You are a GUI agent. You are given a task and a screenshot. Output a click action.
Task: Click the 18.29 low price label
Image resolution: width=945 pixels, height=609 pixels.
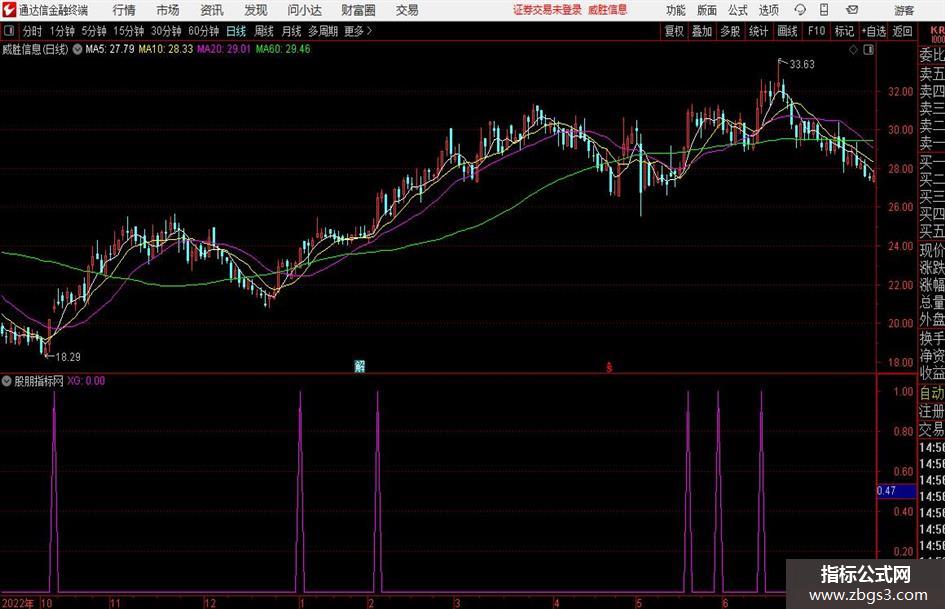[68, 357]
